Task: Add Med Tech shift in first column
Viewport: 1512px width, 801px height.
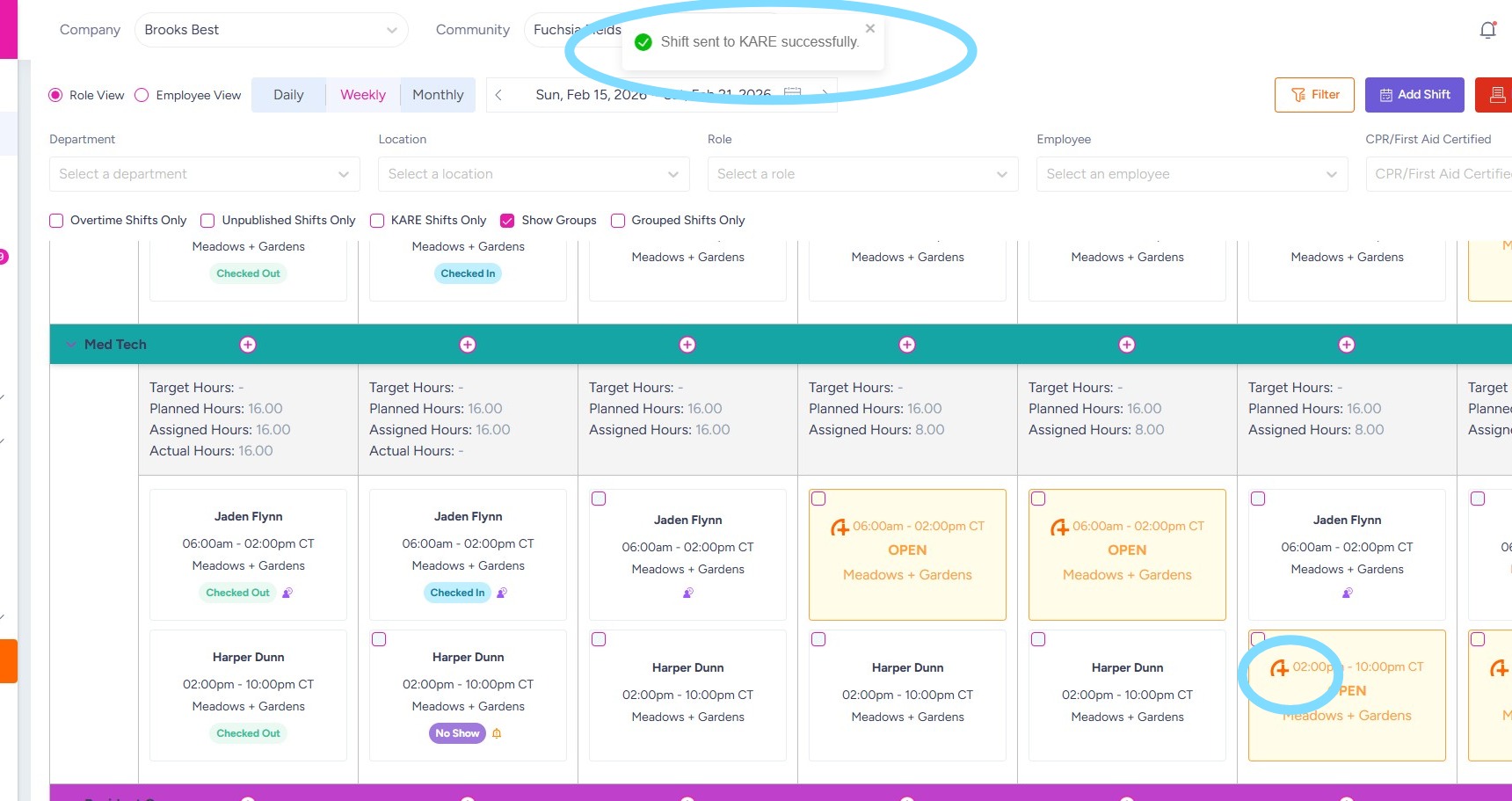Action: point(248,345)
